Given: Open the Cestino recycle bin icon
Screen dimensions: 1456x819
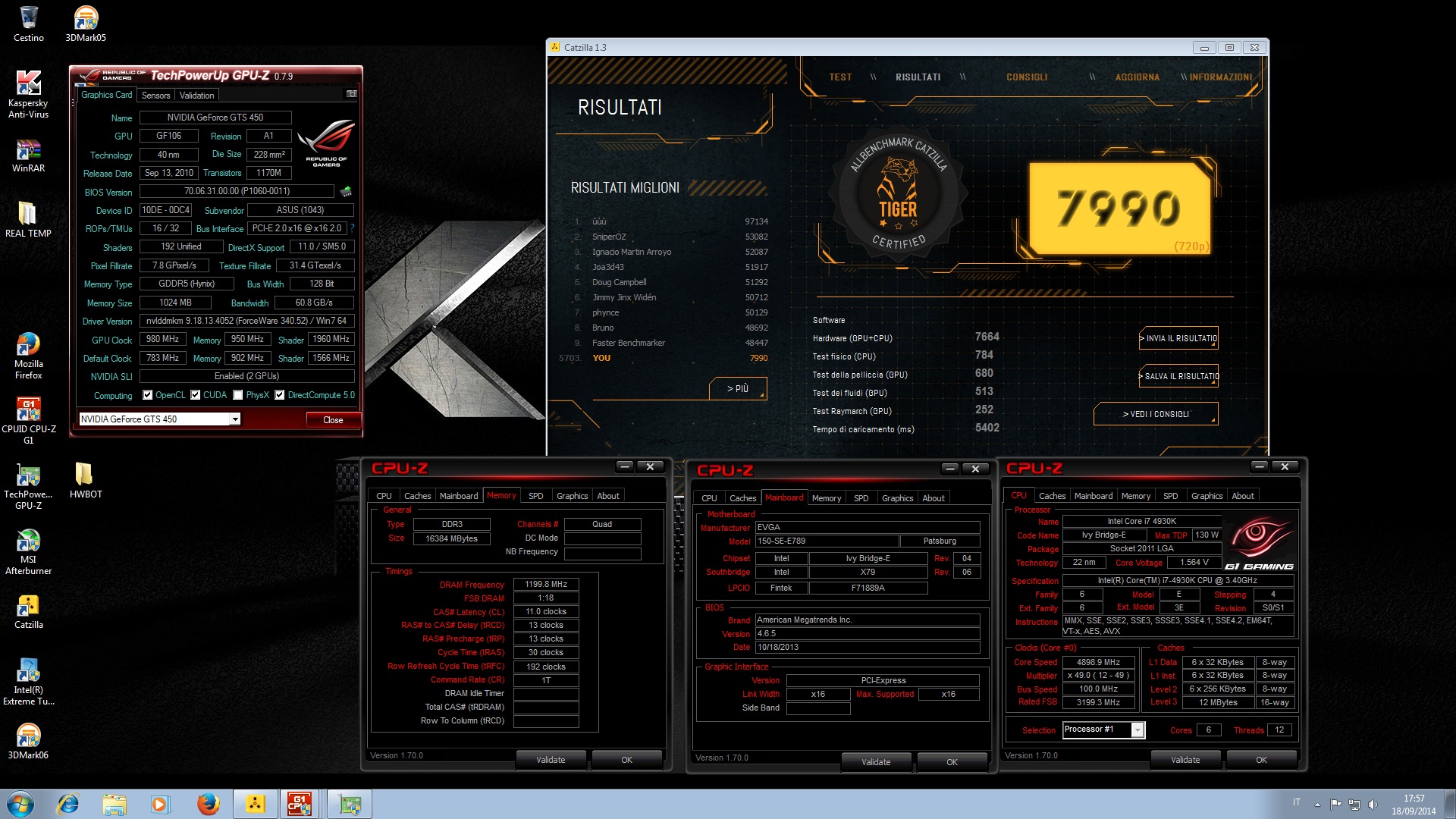Looking at the screenshot, I should click(28, 24).
